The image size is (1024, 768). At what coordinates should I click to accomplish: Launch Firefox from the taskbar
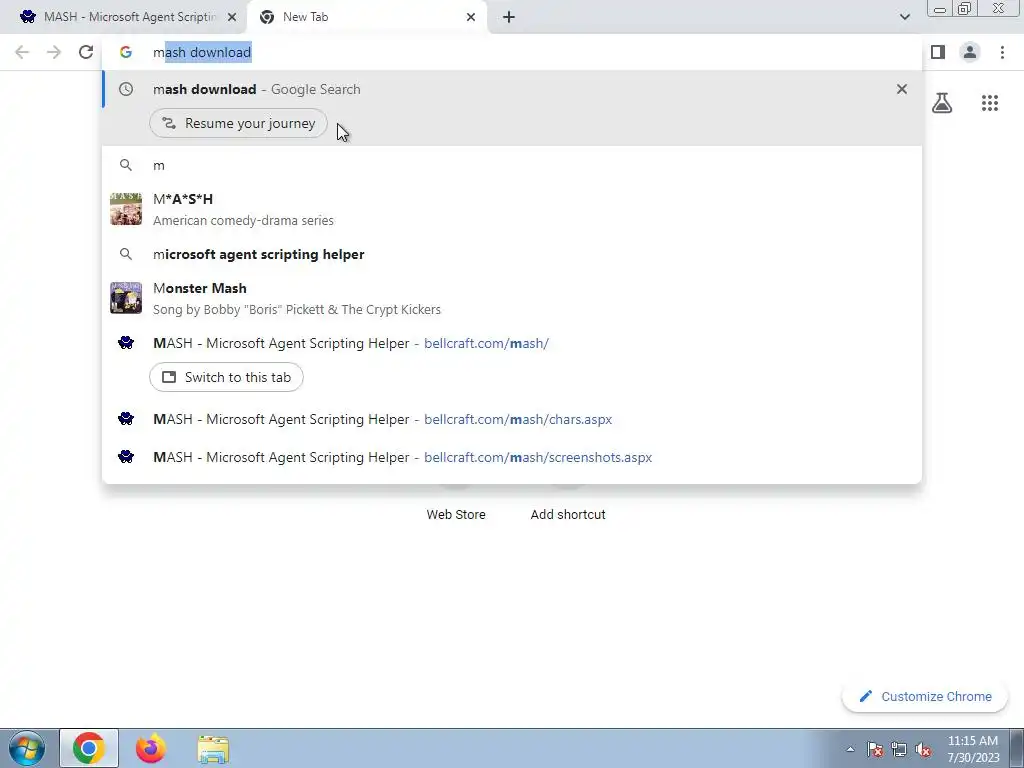(x=151, y=748)
